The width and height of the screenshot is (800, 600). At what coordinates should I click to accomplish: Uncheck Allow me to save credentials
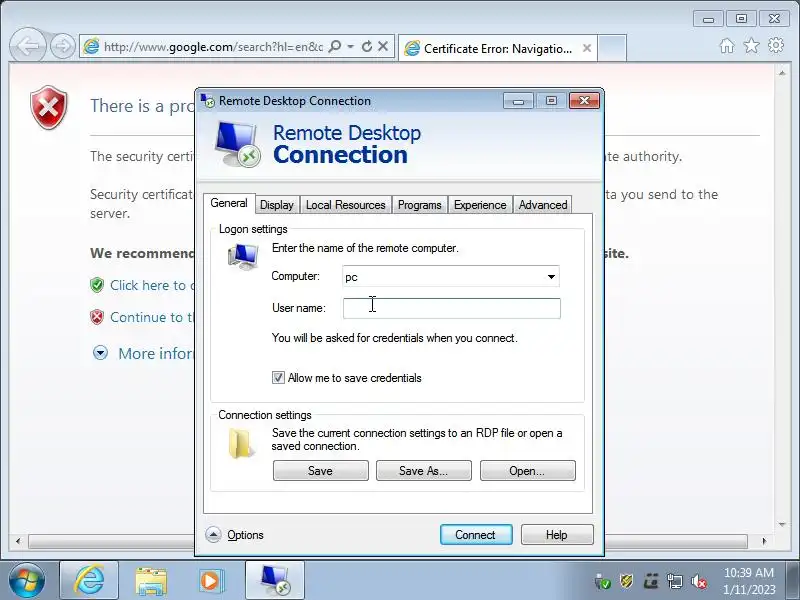click(278, 378)
